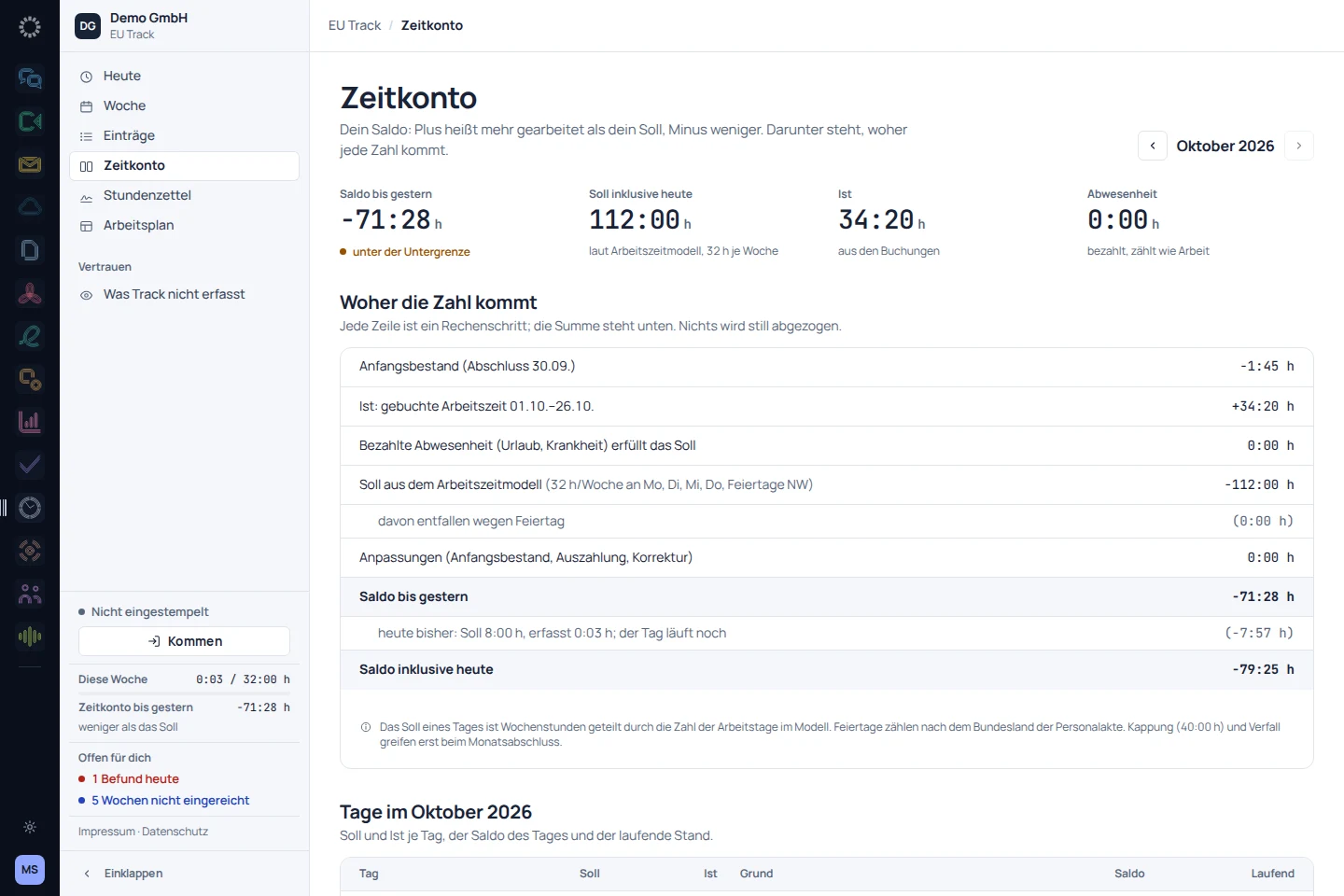Open the cloud app icon

pos(30,207)
